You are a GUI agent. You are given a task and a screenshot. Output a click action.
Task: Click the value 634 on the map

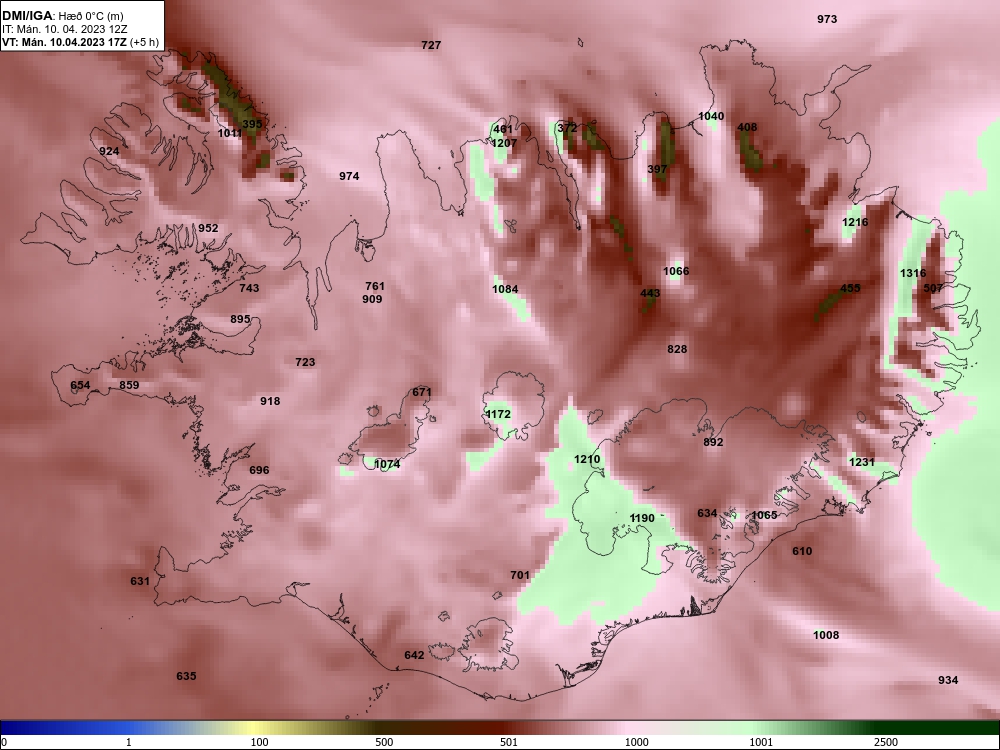coord(707,513)
